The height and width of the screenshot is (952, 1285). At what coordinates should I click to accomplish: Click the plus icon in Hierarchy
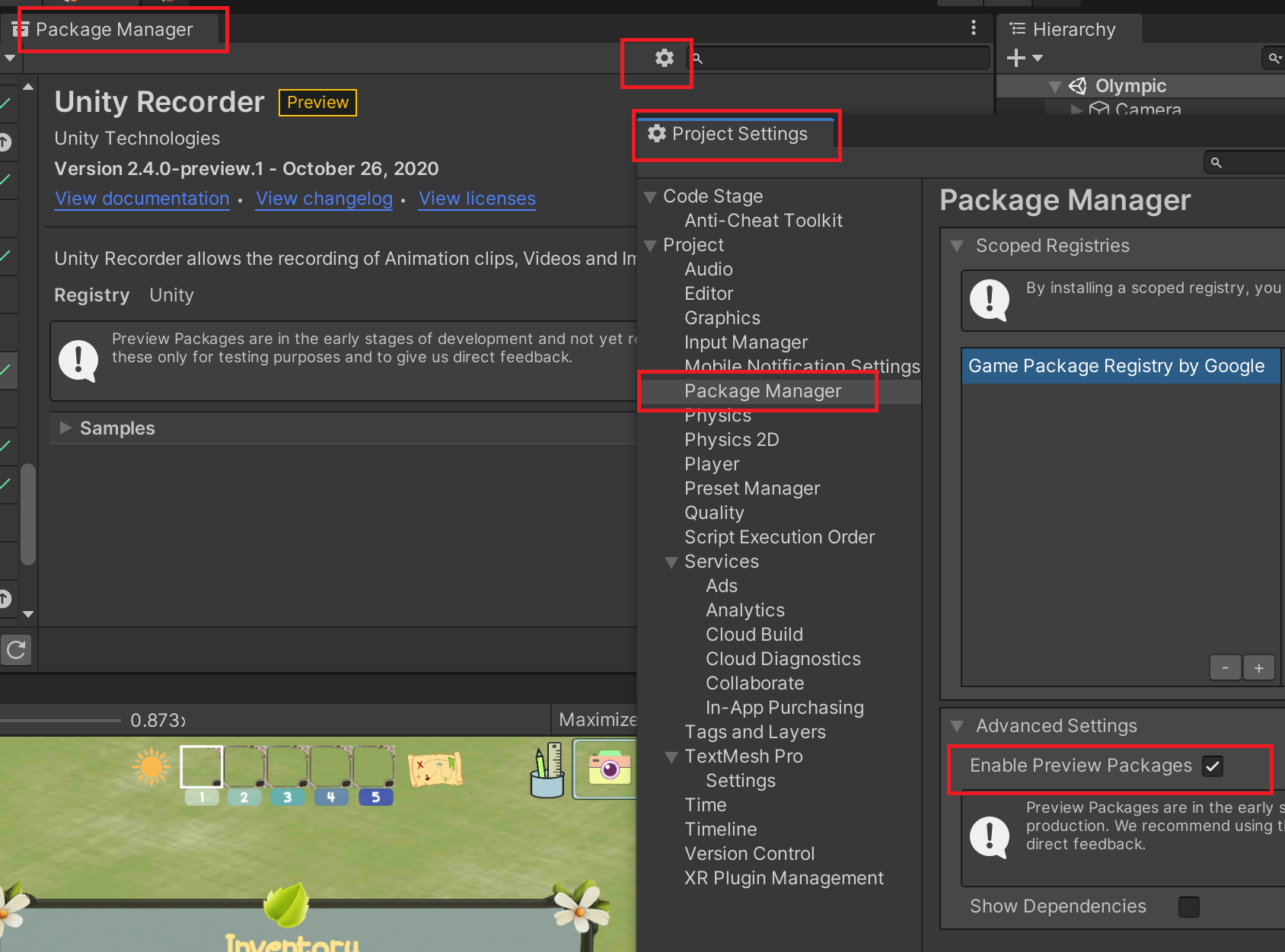click(1016, 58)
